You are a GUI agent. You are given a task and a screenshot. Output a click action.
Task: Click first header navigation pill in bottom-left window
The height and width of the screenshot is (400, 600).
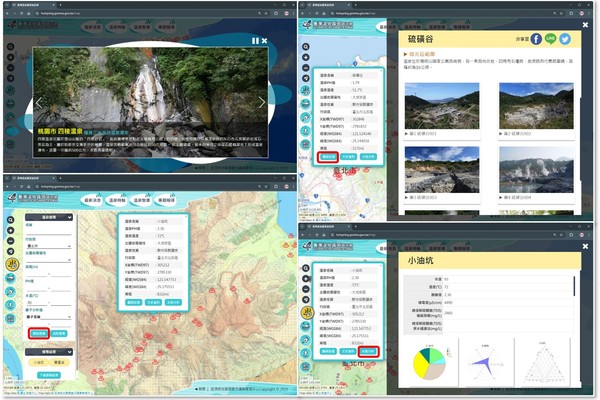(x=92, y=200)
